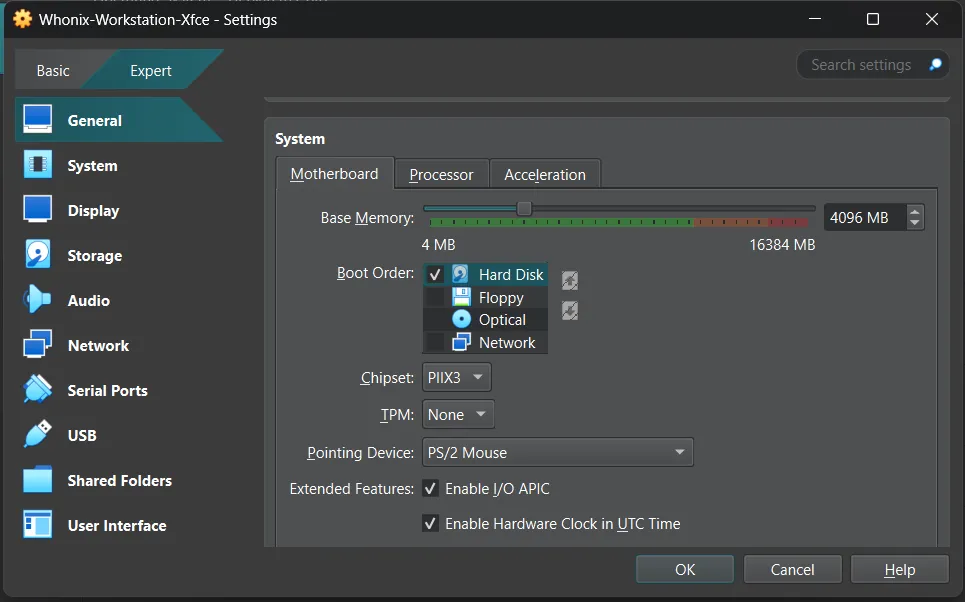
Task: Open the TPM dropdown
Action: click(457, 414)
